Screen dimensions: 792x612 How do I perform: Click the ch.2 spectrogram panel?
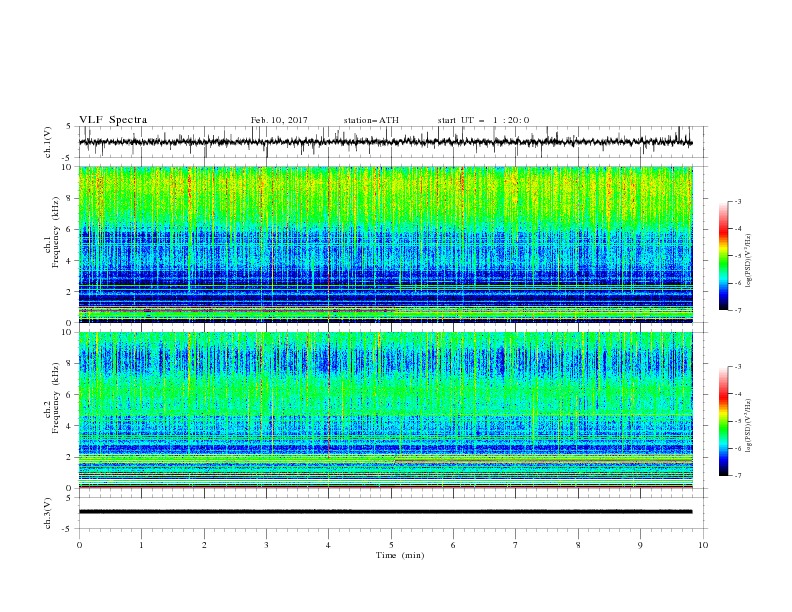[385, 410]
